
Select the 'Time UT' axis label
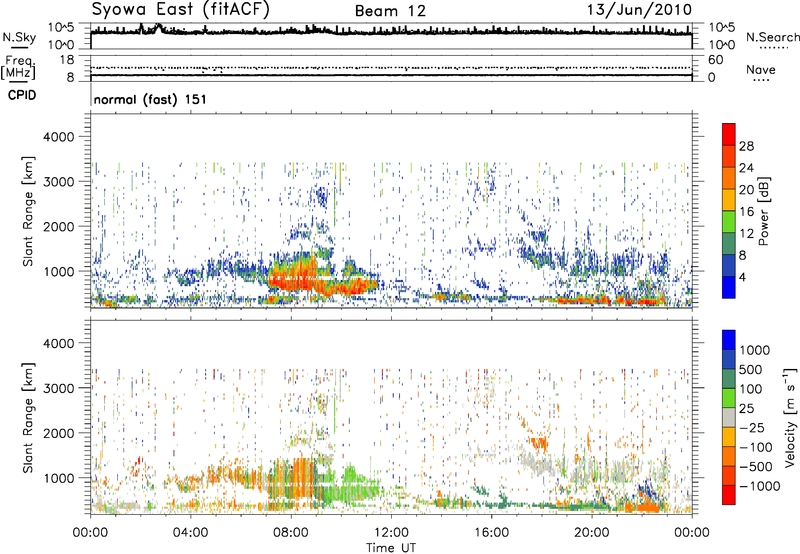391,548
